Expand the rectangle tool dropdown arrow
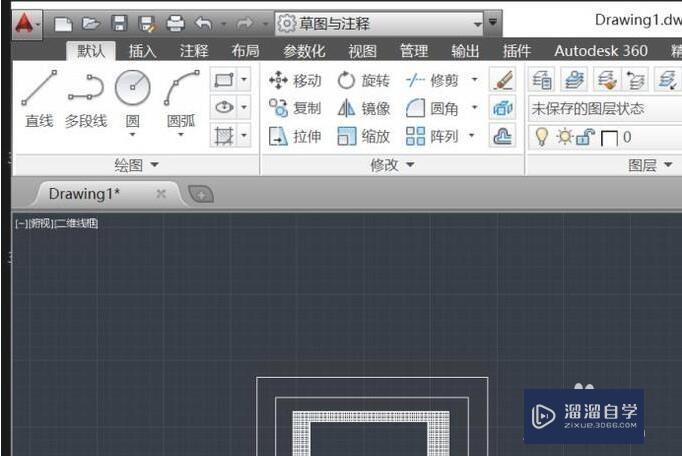This screenshot has height=456, width=682. (x=244, y=80)
